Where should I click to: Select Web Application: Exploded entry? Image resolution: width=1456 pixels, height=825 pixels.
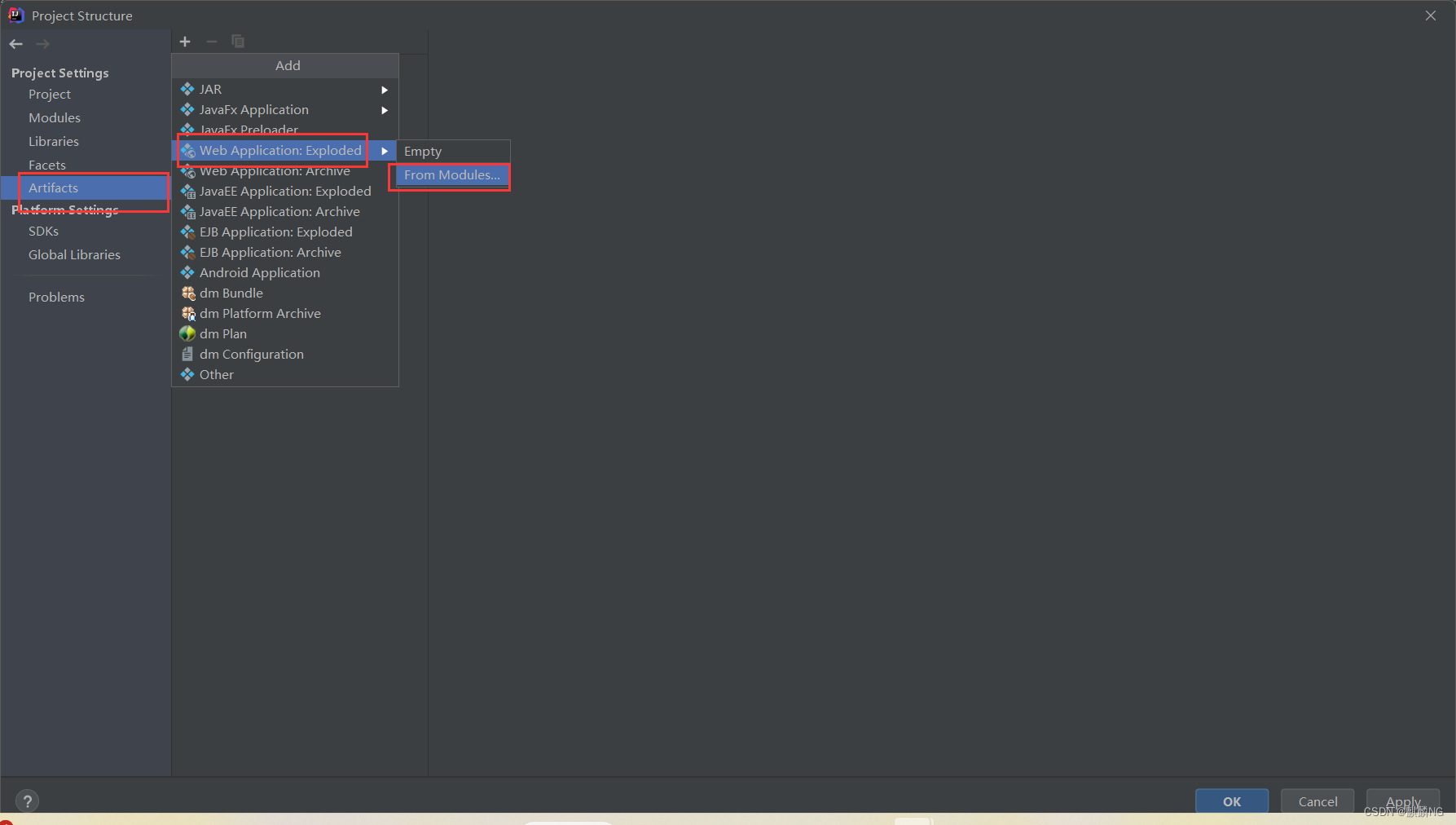coord(285,150)
